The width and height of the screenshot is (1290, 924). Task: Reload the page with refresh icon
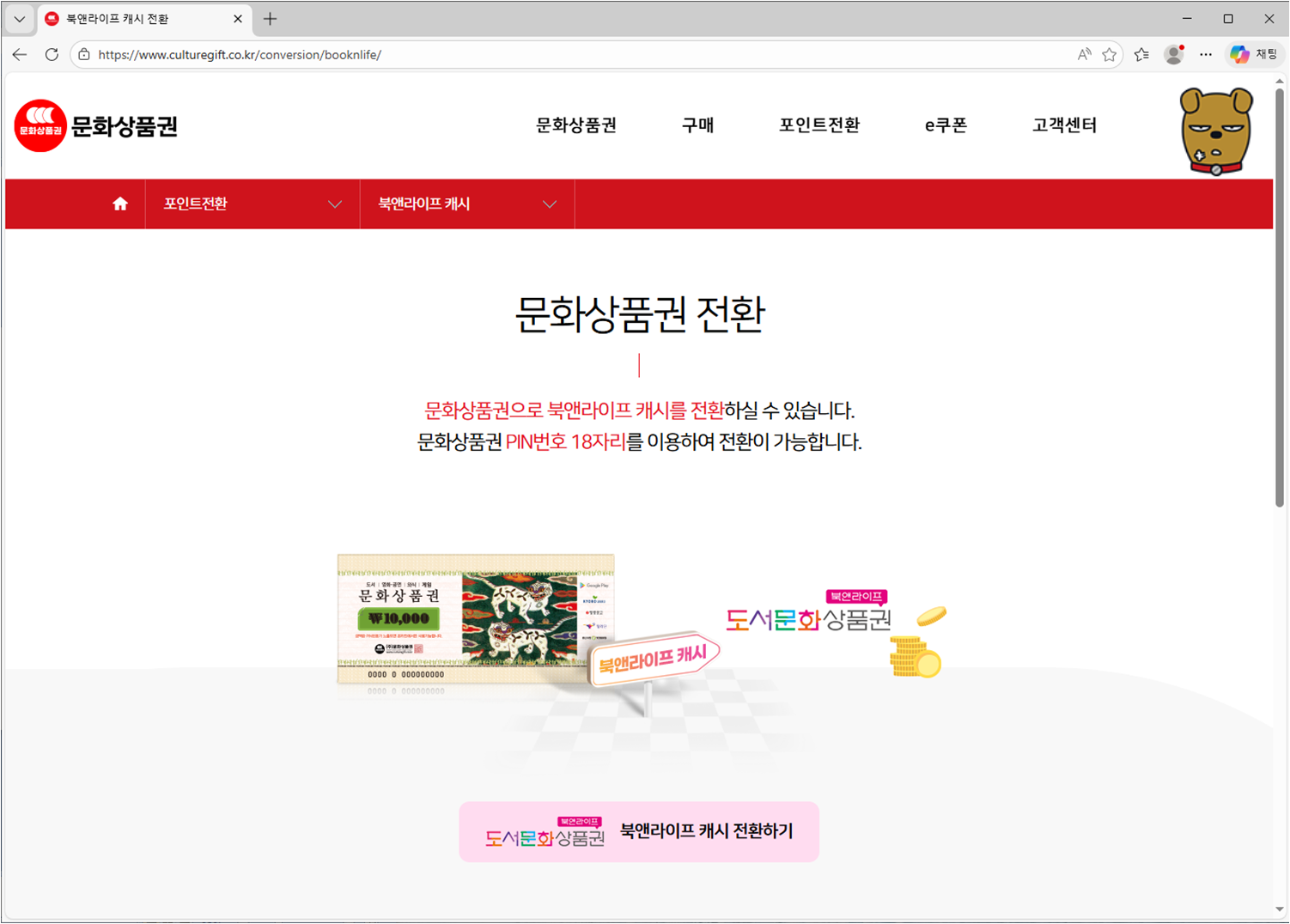click(x=52, y=54)
